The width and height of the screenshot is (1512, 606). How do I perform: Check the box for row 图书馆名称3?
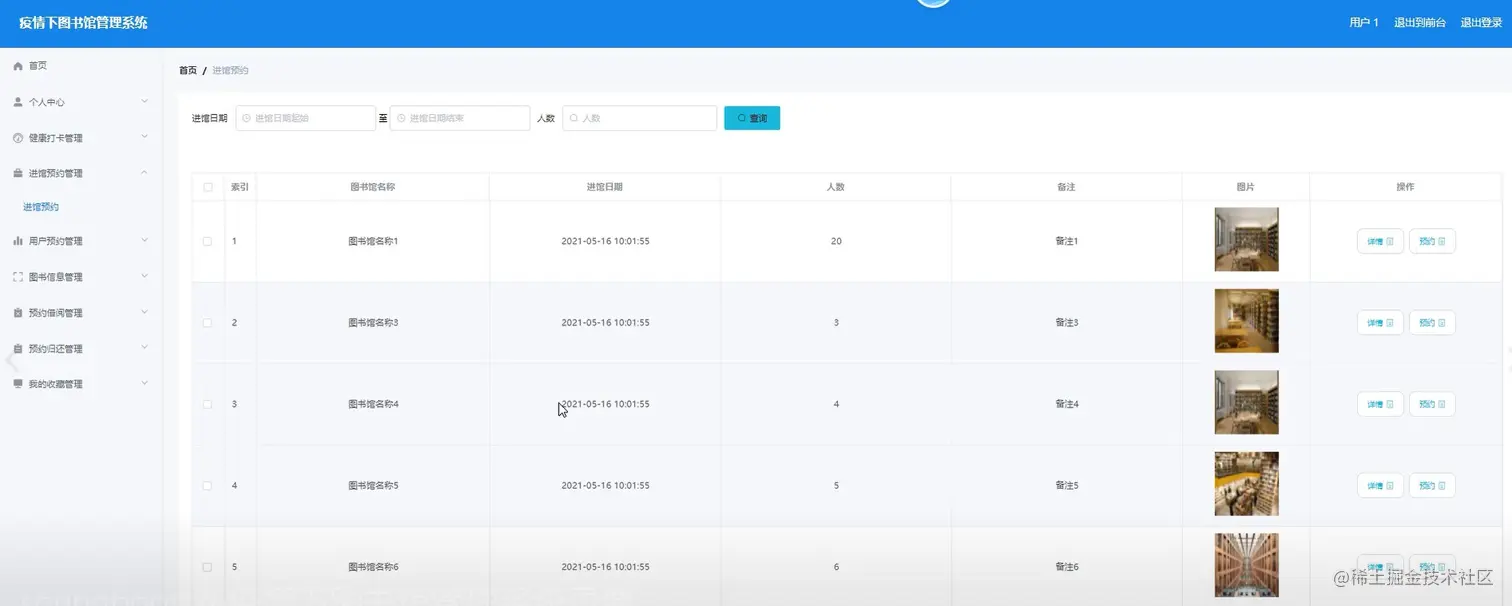point(208,323)
